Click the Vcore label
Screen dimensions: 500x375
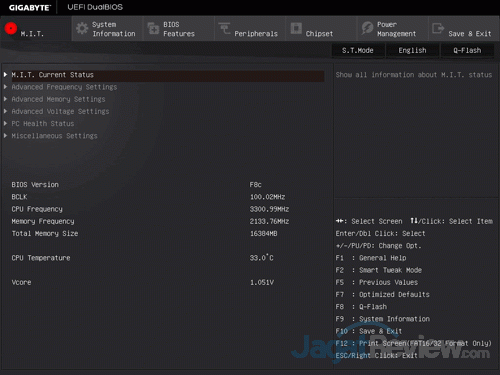(x=21, y=282)
